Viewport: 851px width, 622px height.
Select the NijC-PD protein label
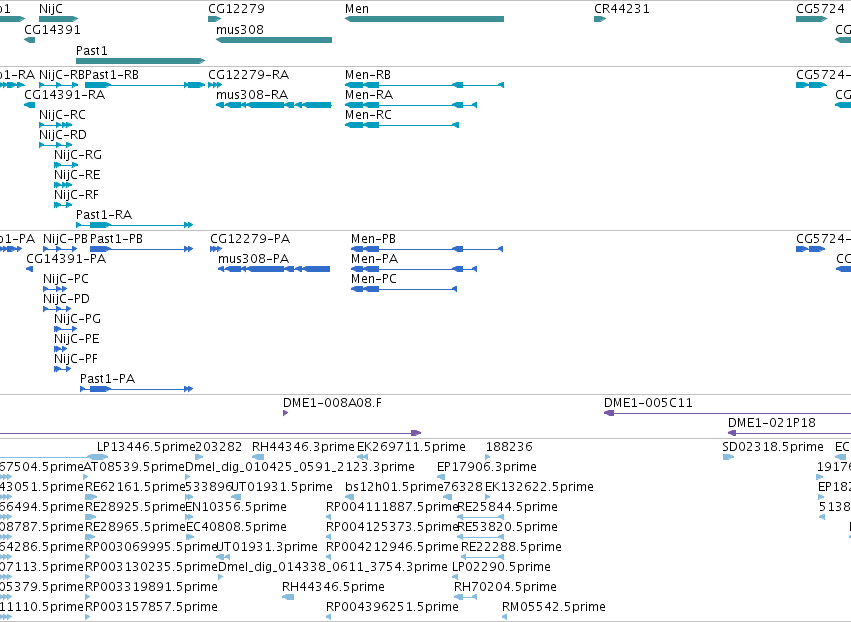(x=66, y=299)
